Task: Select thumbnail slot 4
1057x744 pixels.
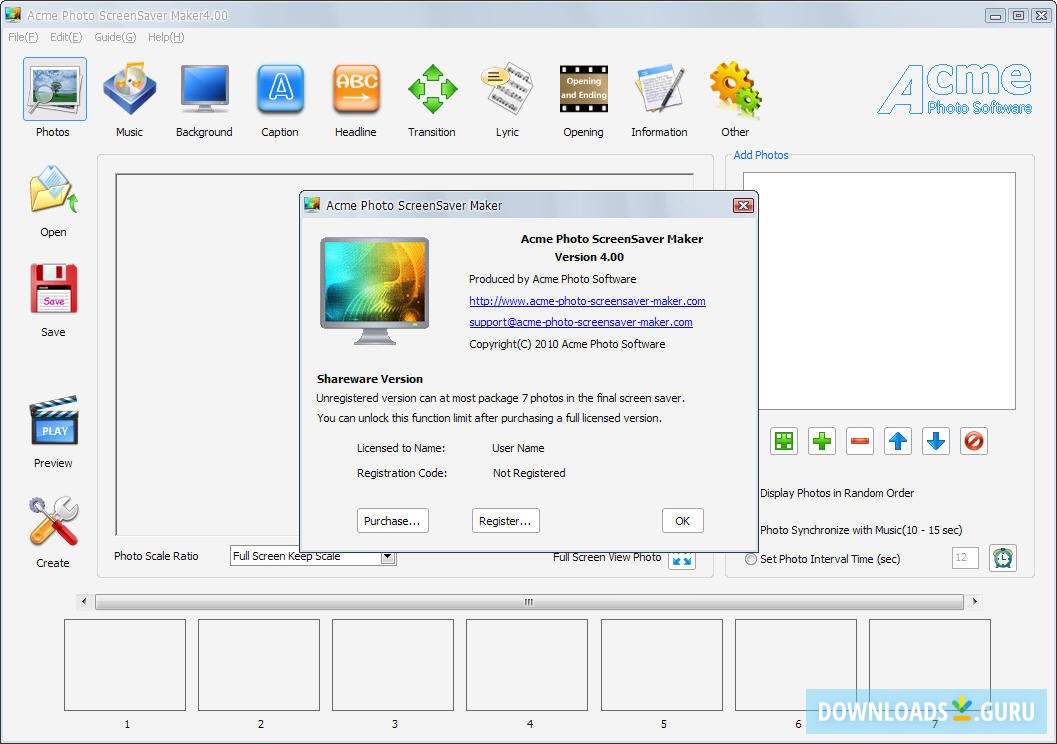Action: click(x=527, y=665)
